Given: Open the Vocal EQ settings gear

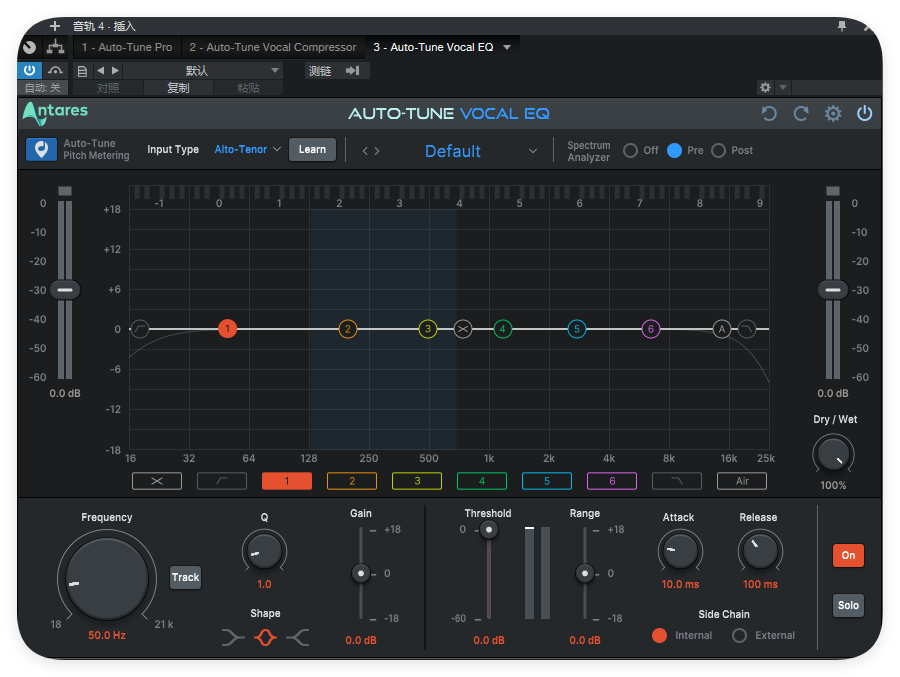Looking at the screenshot, I should (x=833, y=114).
